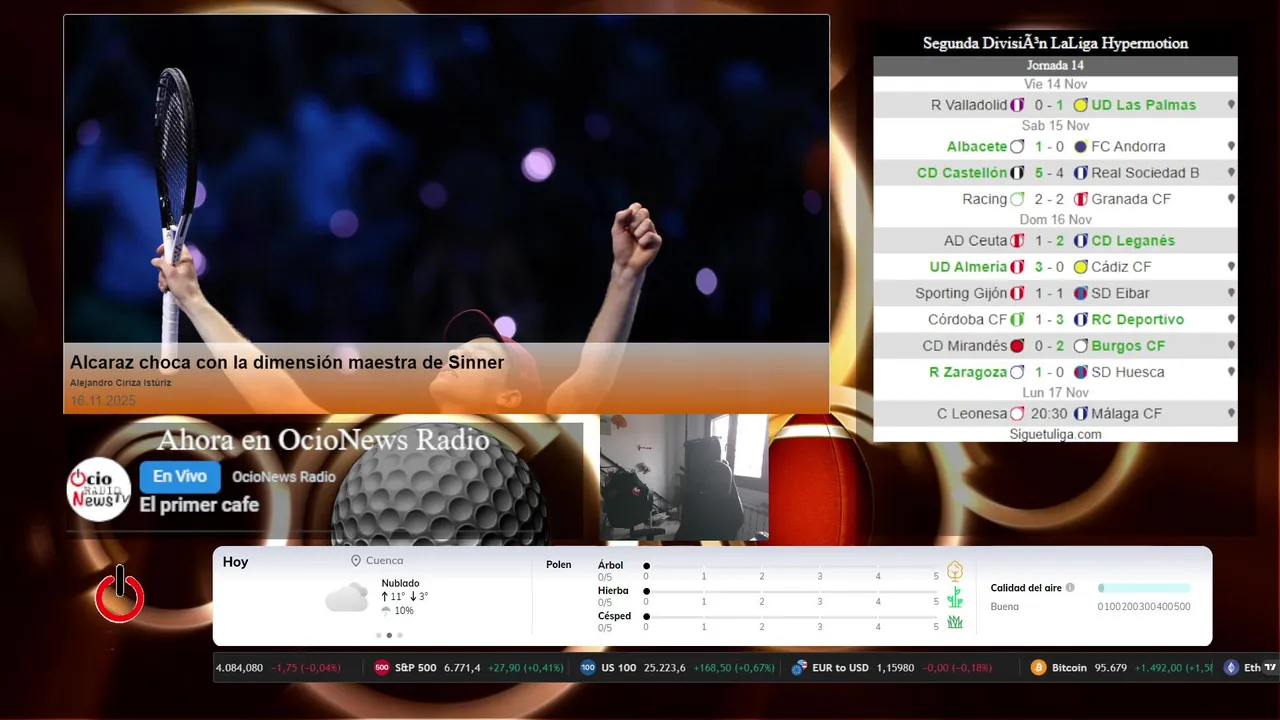Select the RC Deportivo team name
Viewport: 1280px width, 720px height.
tap(1137, 320)
